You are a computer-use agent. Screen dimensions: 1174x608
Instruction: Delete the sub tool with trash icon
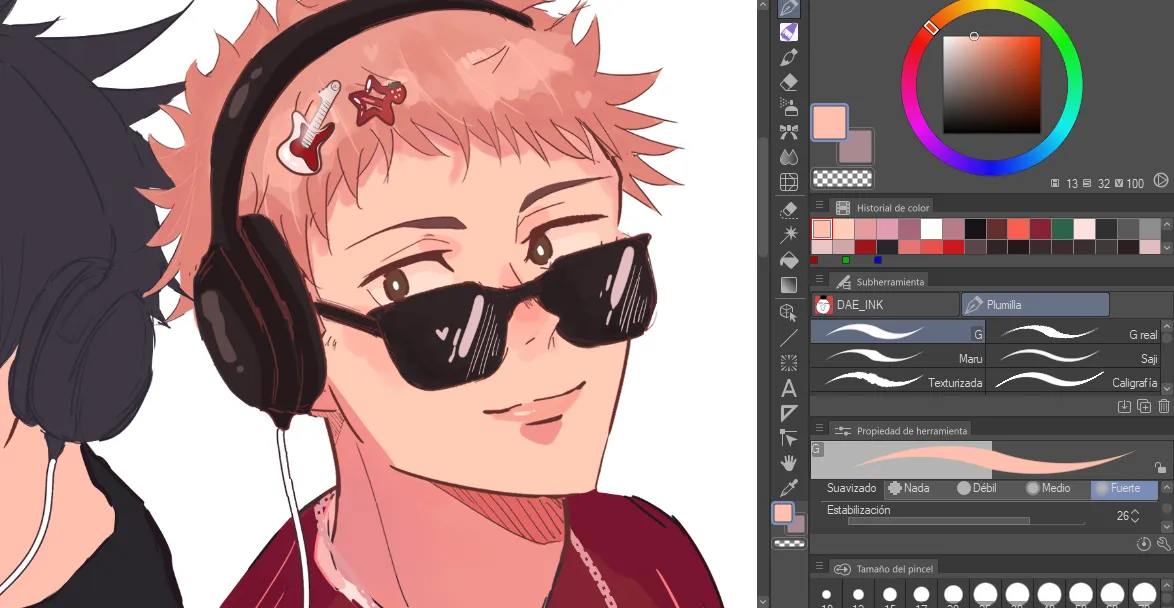pos(1164,406)
